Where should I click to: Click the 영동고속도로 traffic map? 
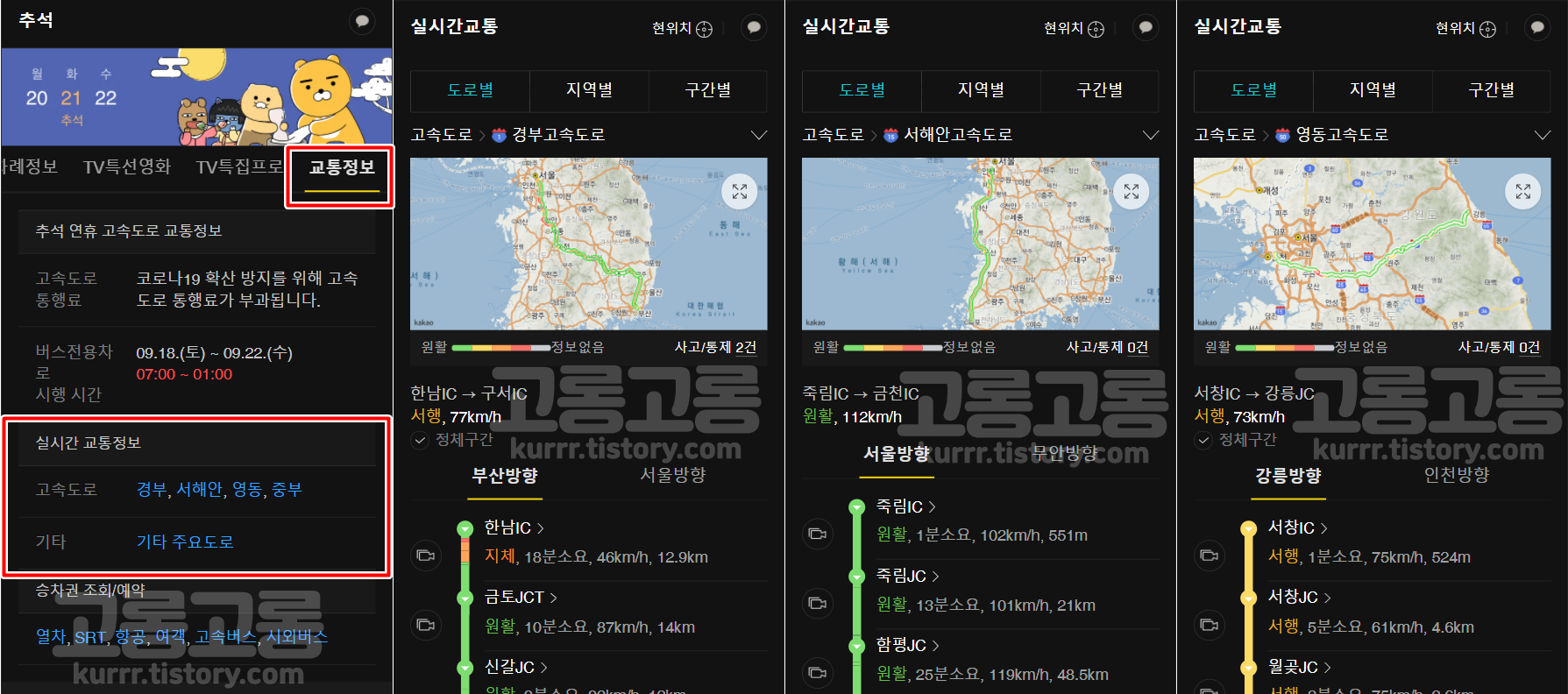1373,244
